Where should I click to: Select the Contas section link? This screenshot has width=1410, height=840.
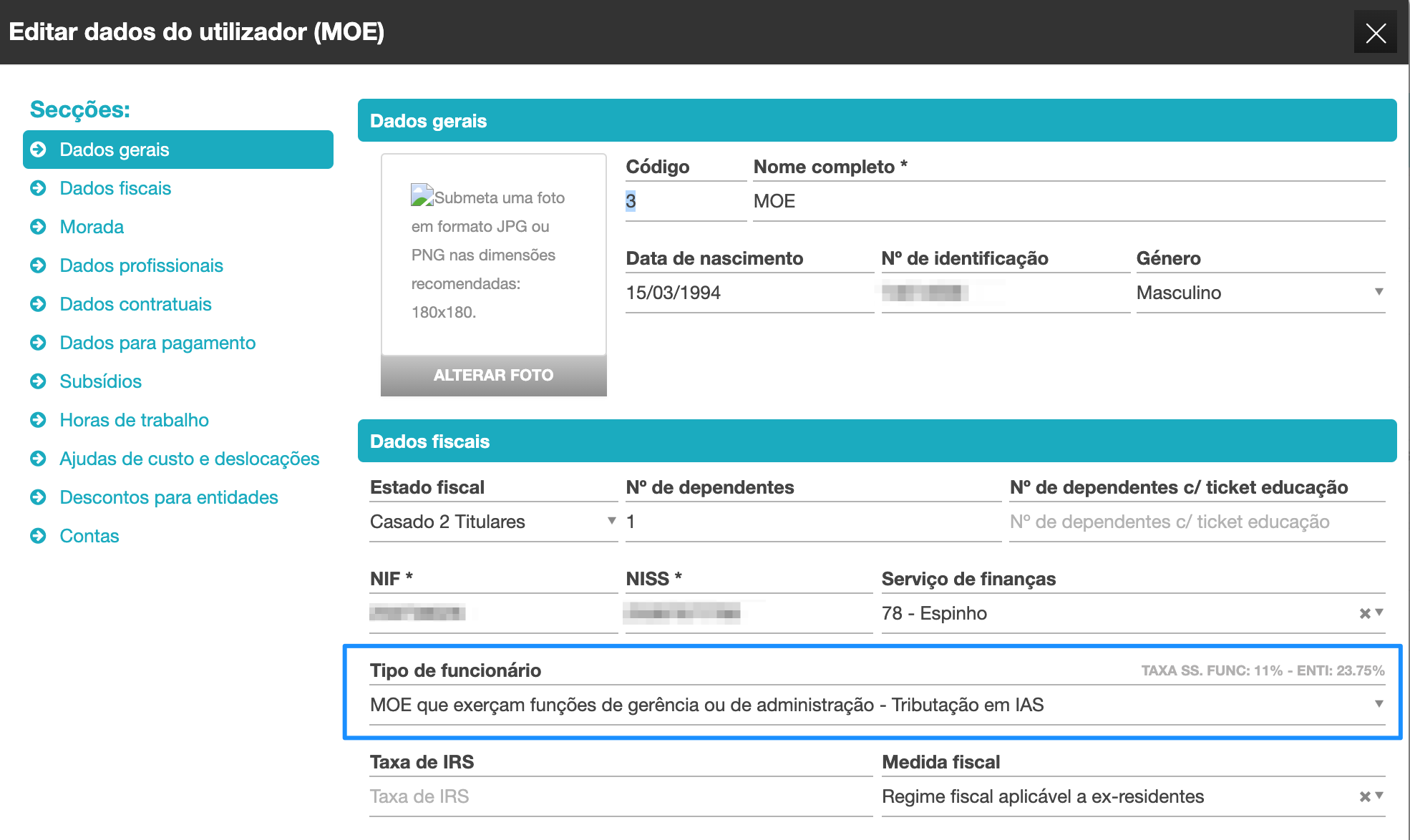pos(89,535)
